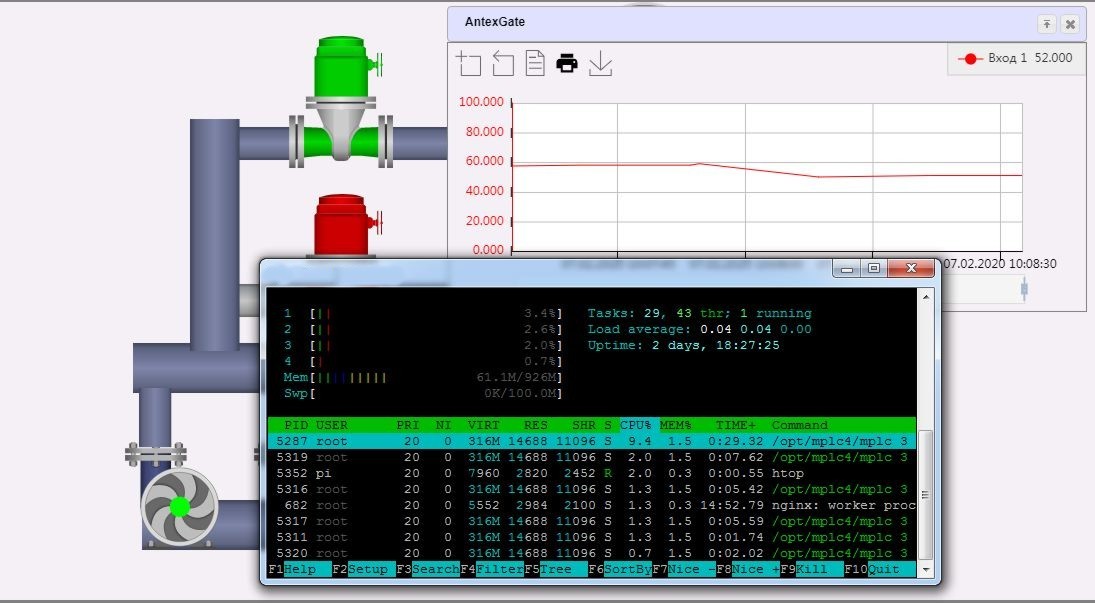Maximize the htop terminal window

[x=873, y=269]
